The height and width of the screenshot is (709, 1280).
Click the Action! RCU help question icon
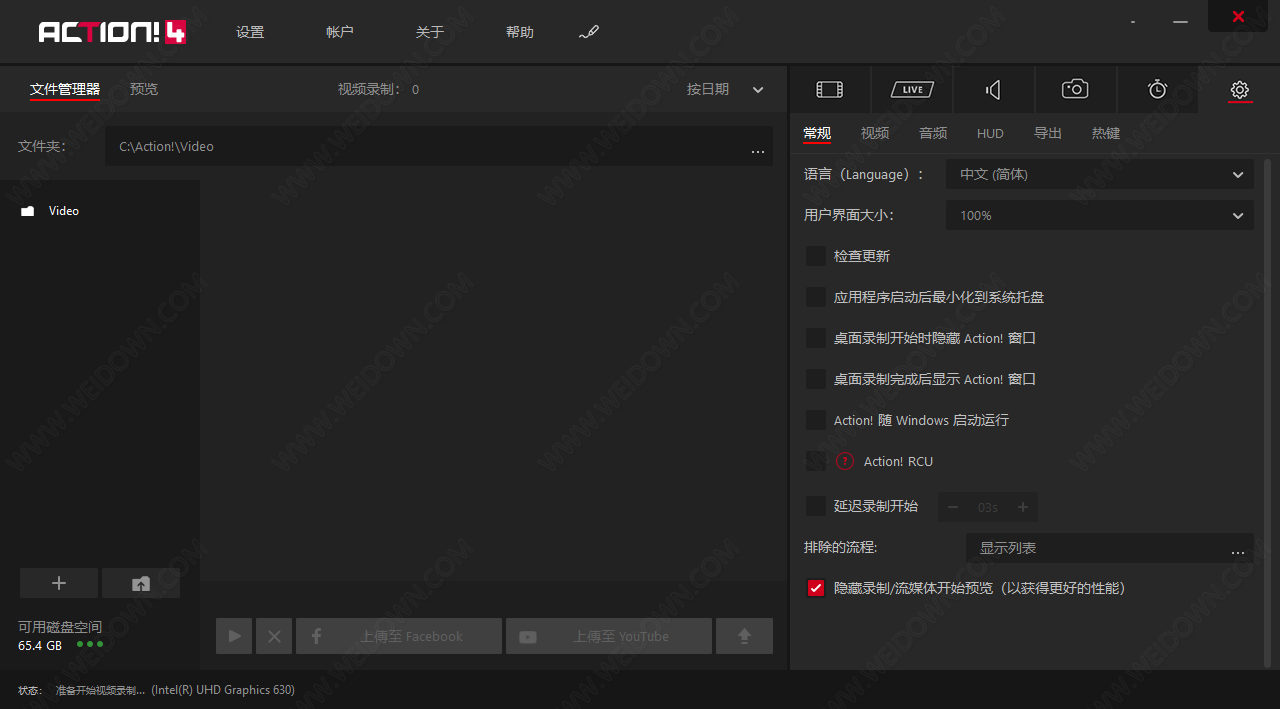tap(845, 461)
